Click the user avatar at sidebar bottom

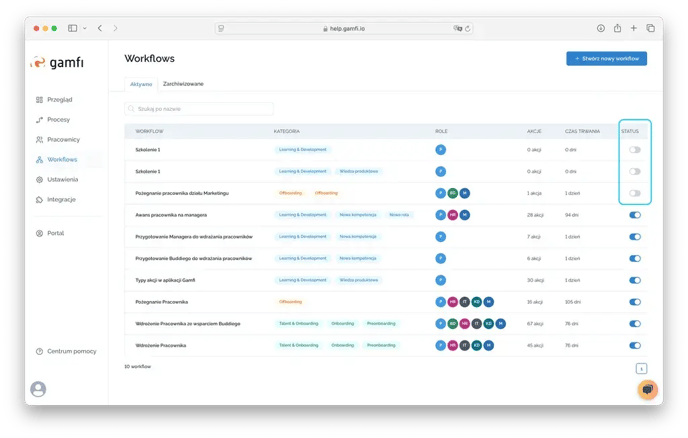click(x=39, y=389)
